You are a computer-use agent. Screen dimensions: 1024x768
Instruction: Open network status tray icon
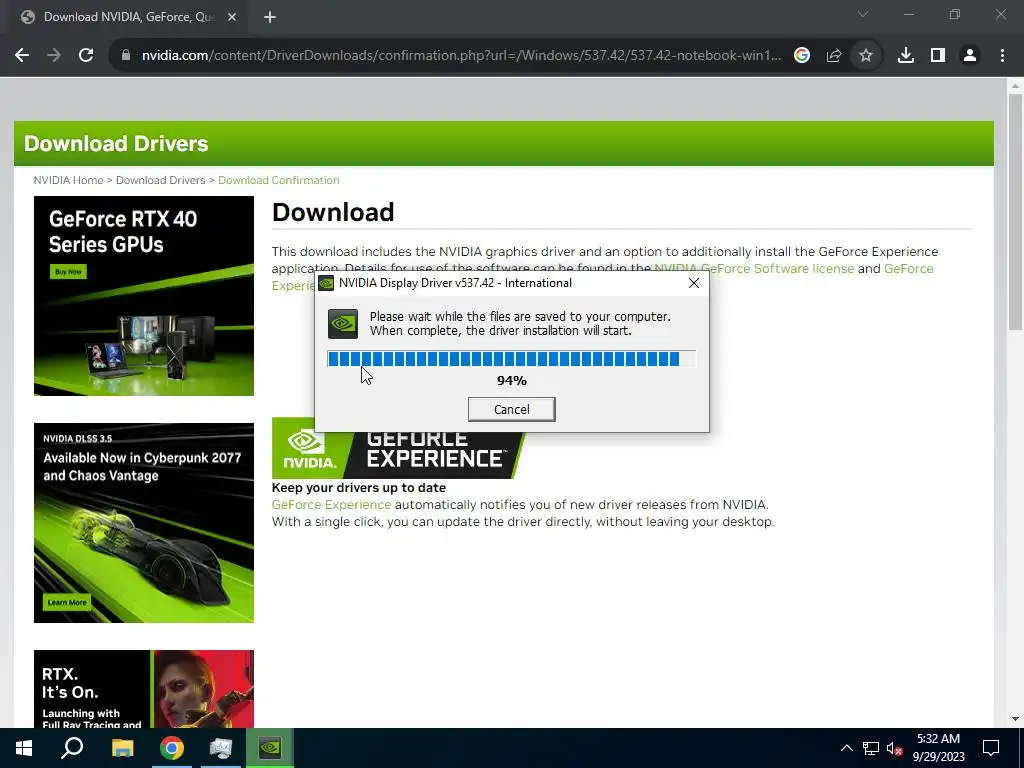[x=871, y=748]
